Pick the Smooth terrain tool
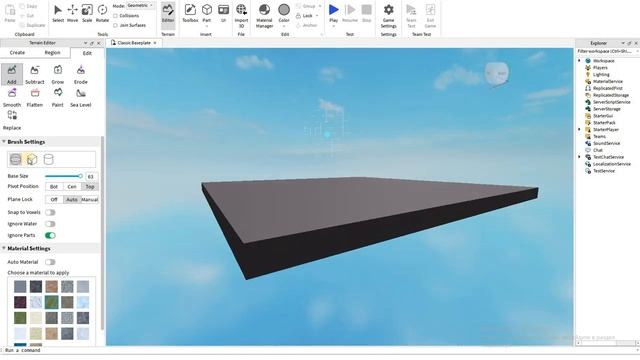The image size is (640, 360). click(12, 97)
